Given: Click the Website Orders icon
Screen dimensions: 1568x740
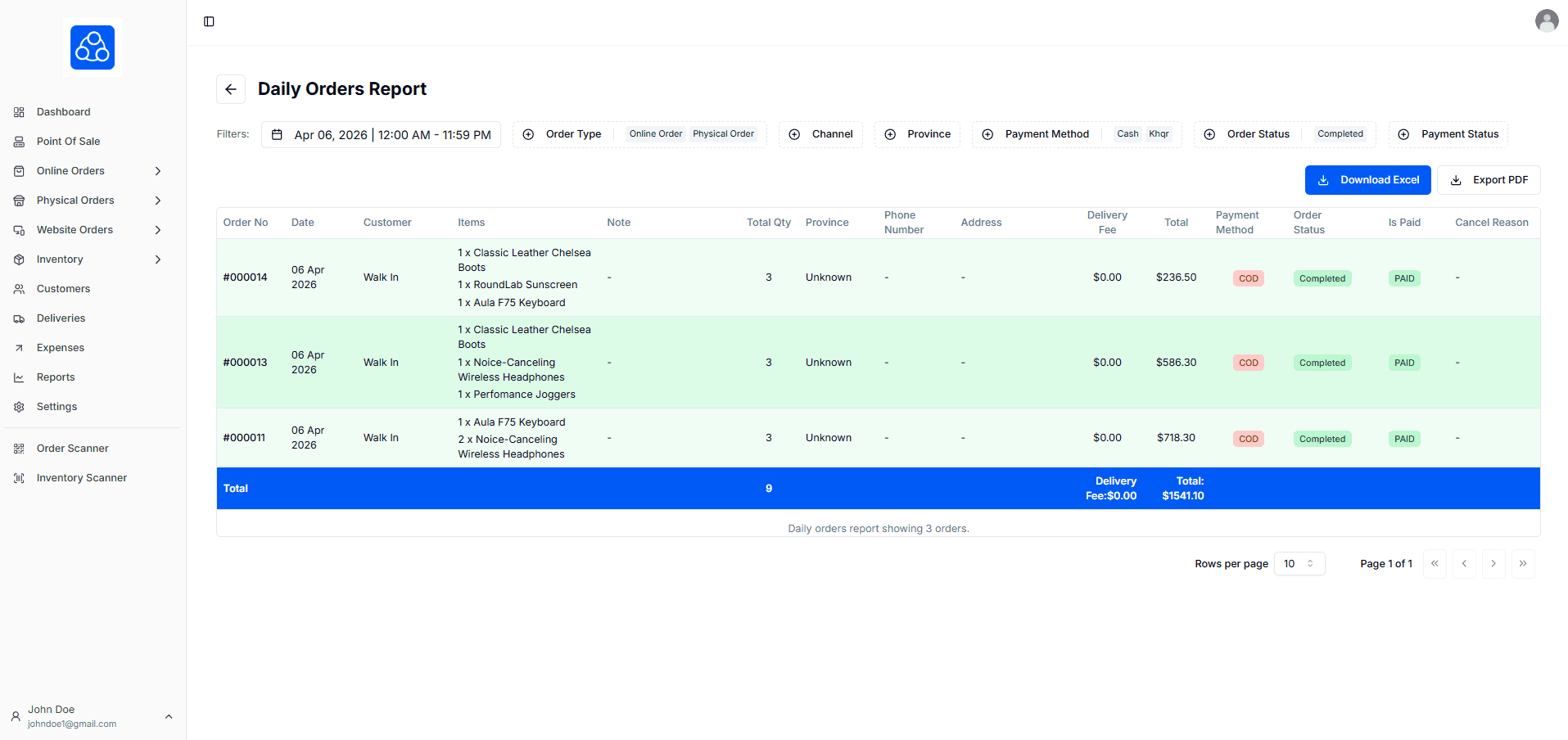Looking at the screenshot, I should pyautogui.click(x=19, y=230).
